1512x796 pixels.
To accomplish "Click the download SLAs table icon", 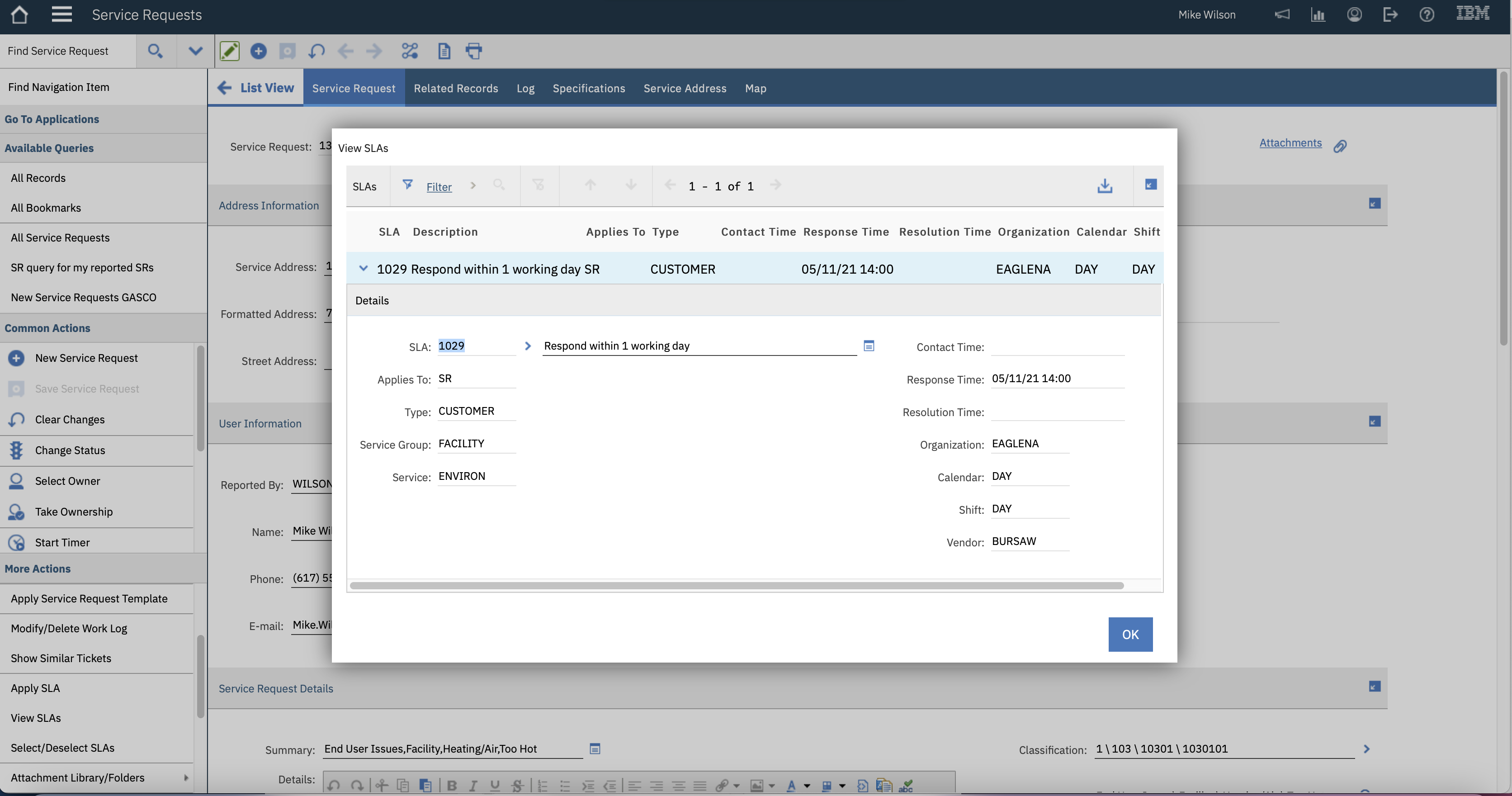I will [1105, 186].
